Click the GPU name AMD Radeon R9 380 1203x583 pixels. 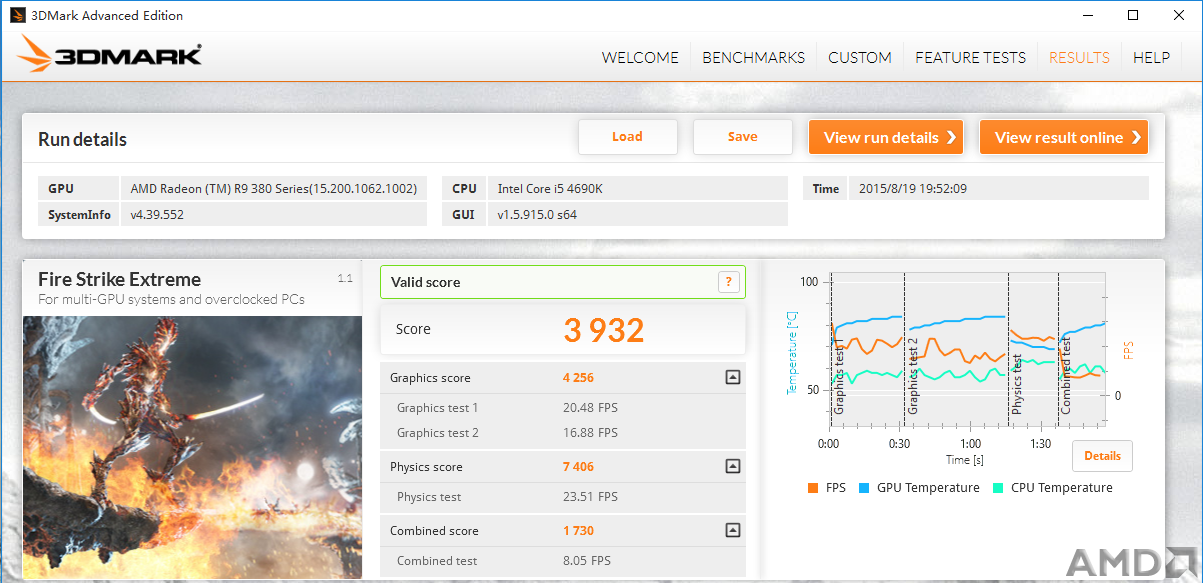point(273,188)
